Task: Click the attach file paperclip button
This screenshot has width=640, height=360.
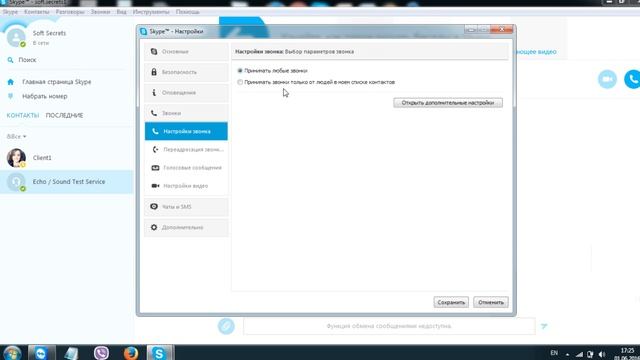Action: pyautogui.click(x=226, y=326)
